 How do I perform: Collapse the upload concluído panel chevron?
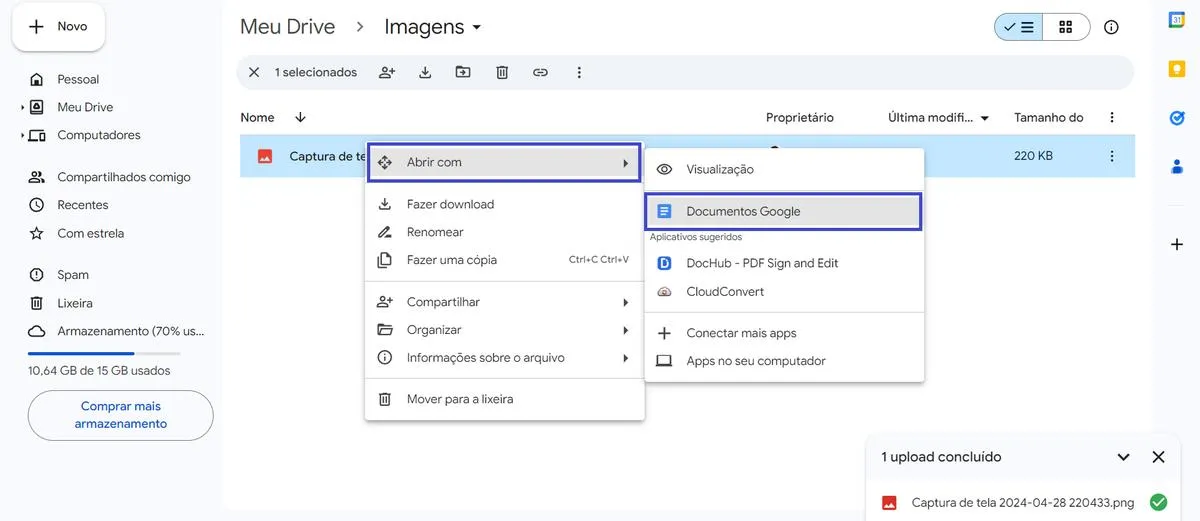click(1123, 457)
